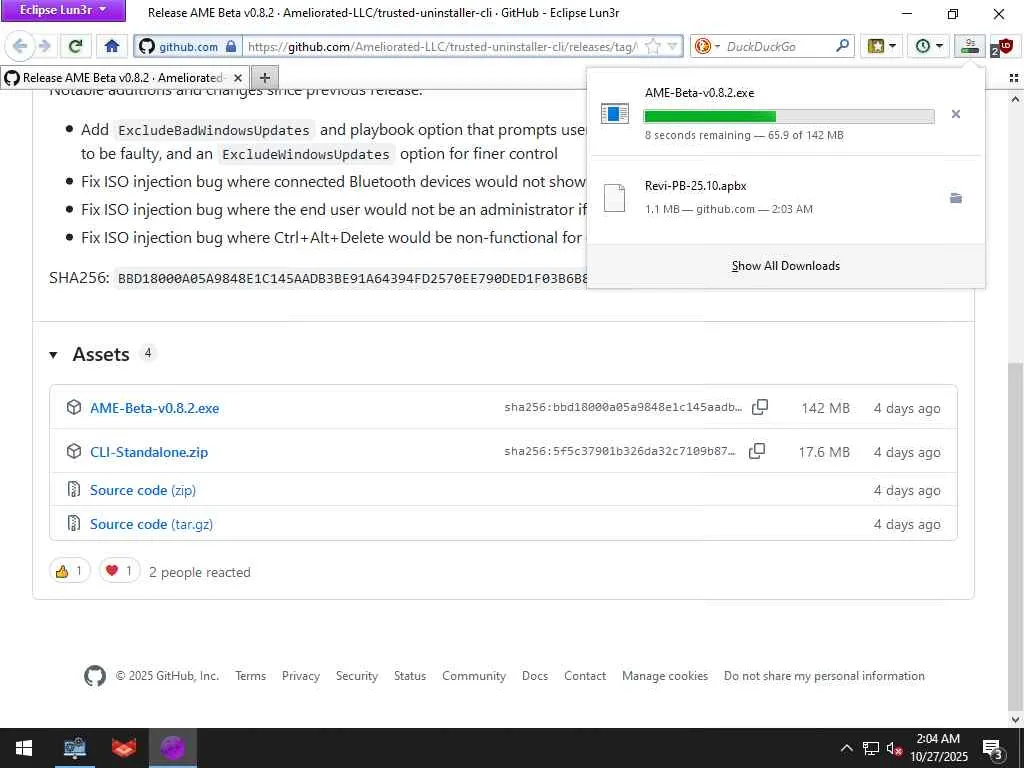Open the Terms footer link

(x=251, y=676)
